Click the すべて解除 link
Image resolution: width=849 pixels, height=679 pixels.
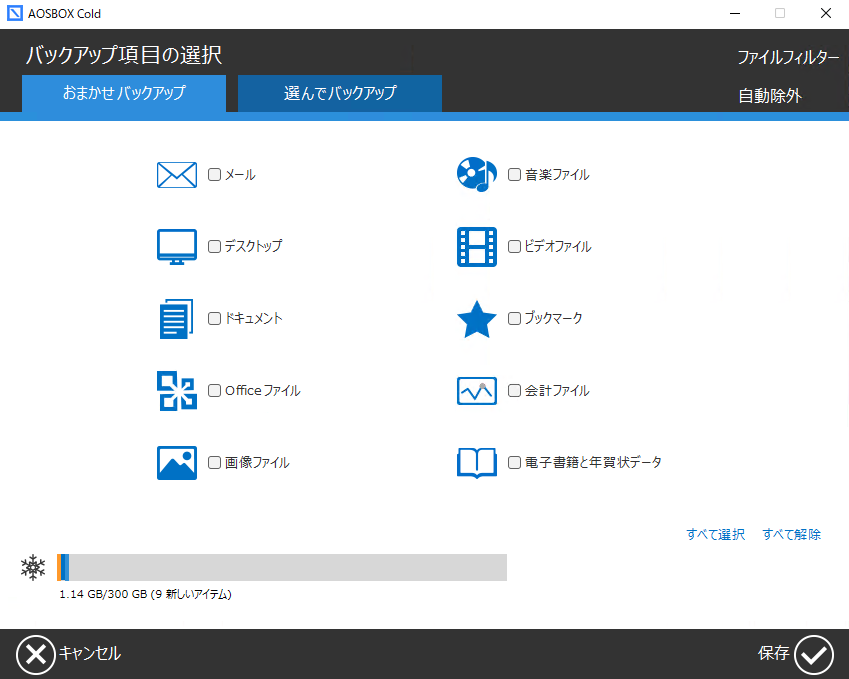point(791,535)
